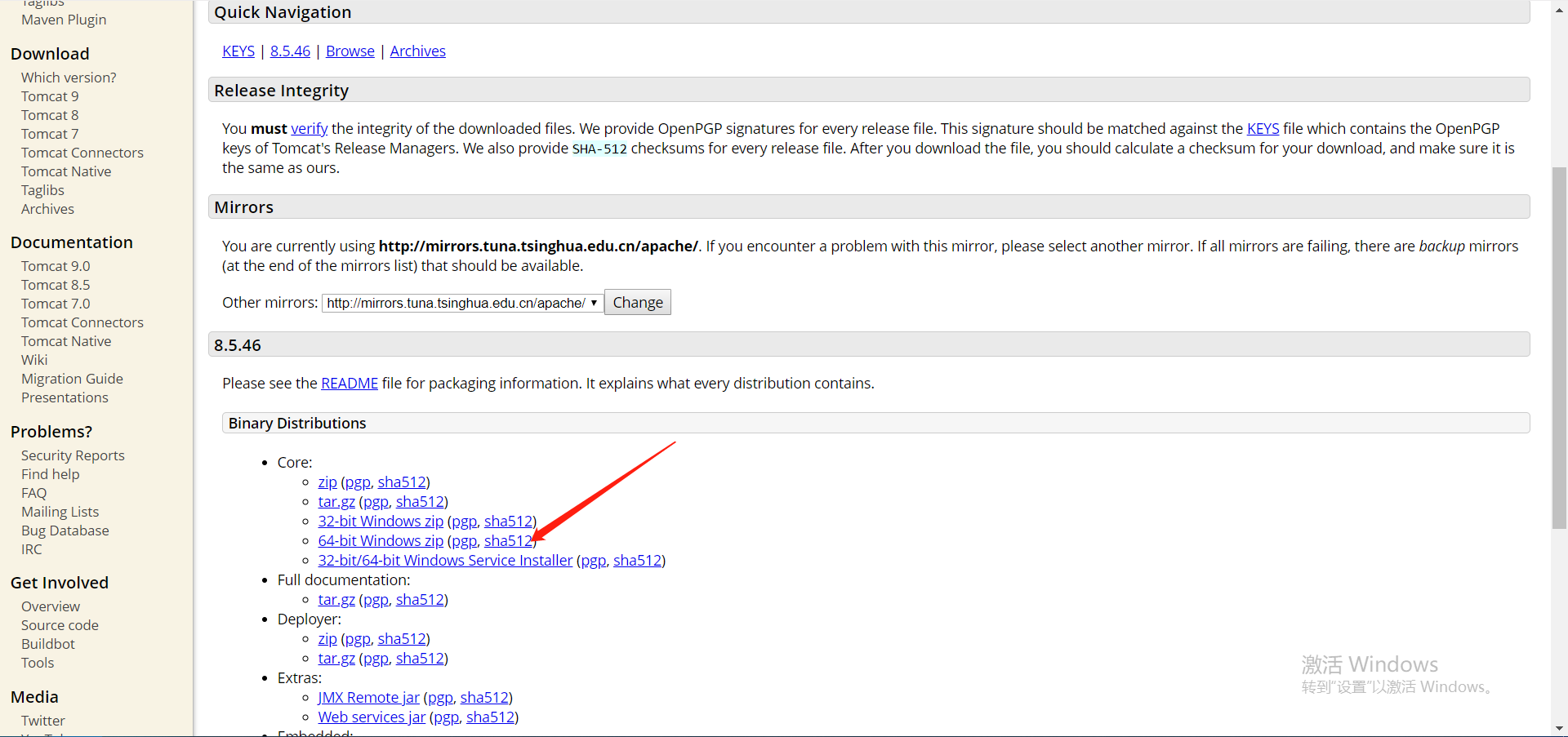
Task: Open KEYS link in Release Integrity paragraph
Action: click(1263, 129)
